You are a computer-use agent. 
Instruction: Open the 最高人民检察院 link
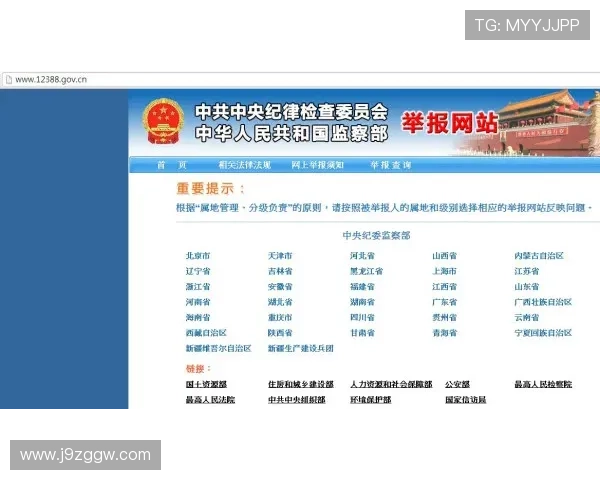pos(543,384)
